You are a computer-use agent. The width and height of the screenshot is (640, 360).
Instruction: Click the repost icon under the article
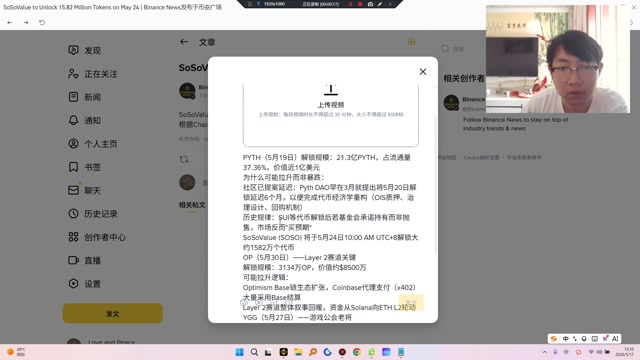(184, 159)
